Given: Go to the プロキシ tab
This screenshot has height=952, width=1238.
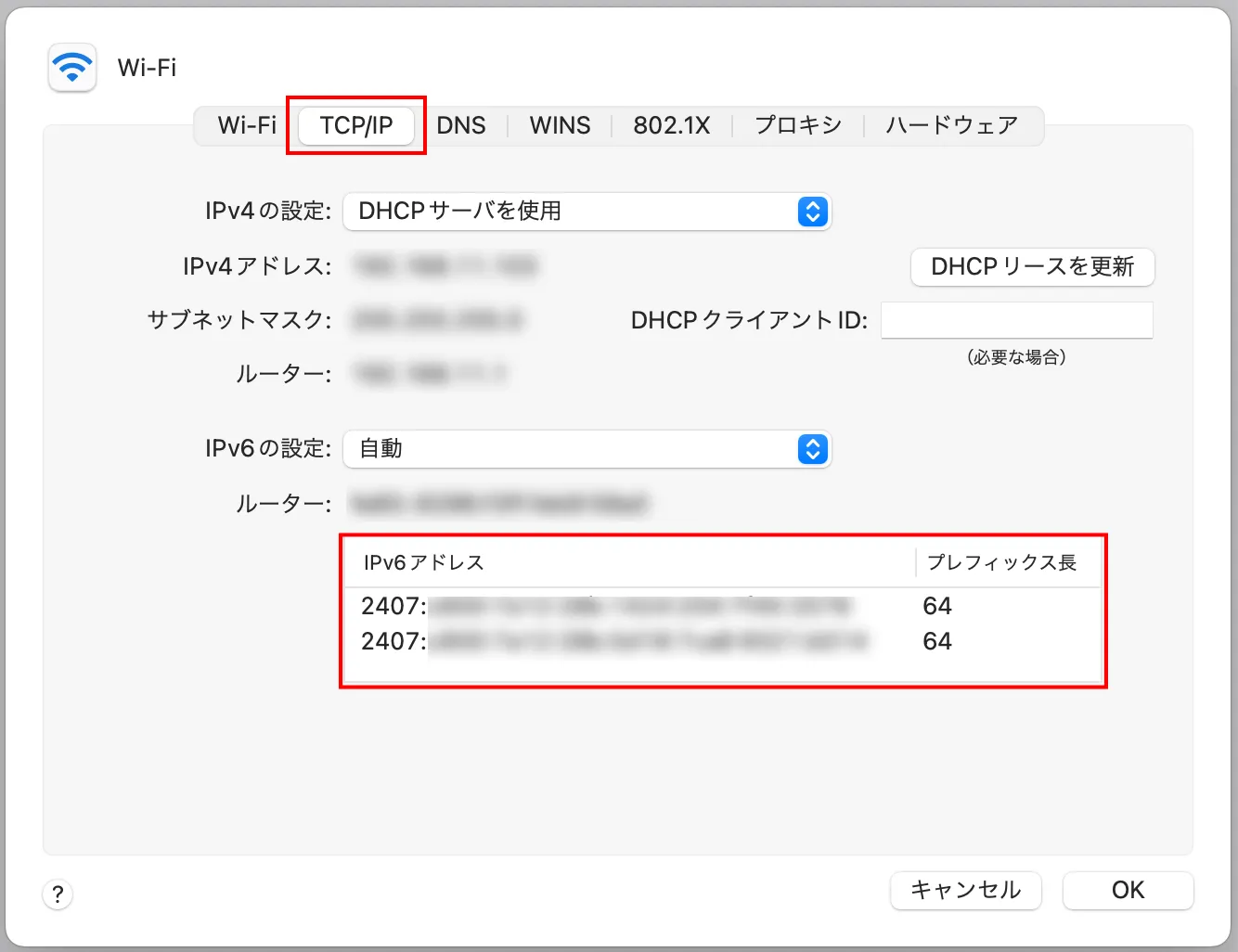Looking at the screenshot, I should 798,125.
